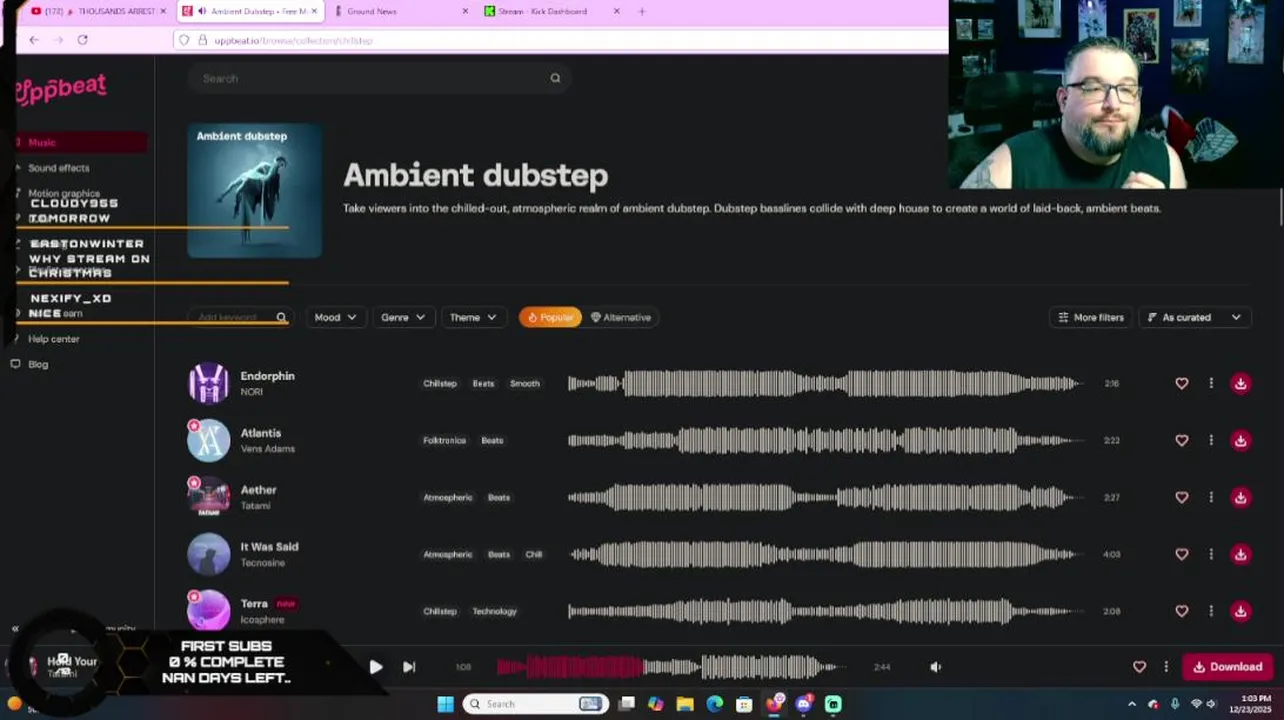
Task: Like the currently playing track in player bar
Action: coord(1139,667)
